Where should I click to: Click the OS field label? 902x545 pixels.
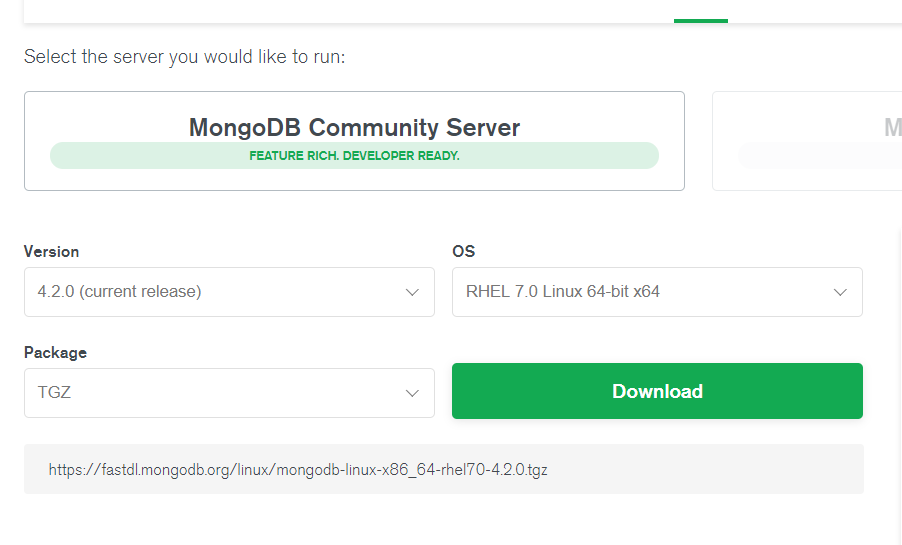pos(463,251)
